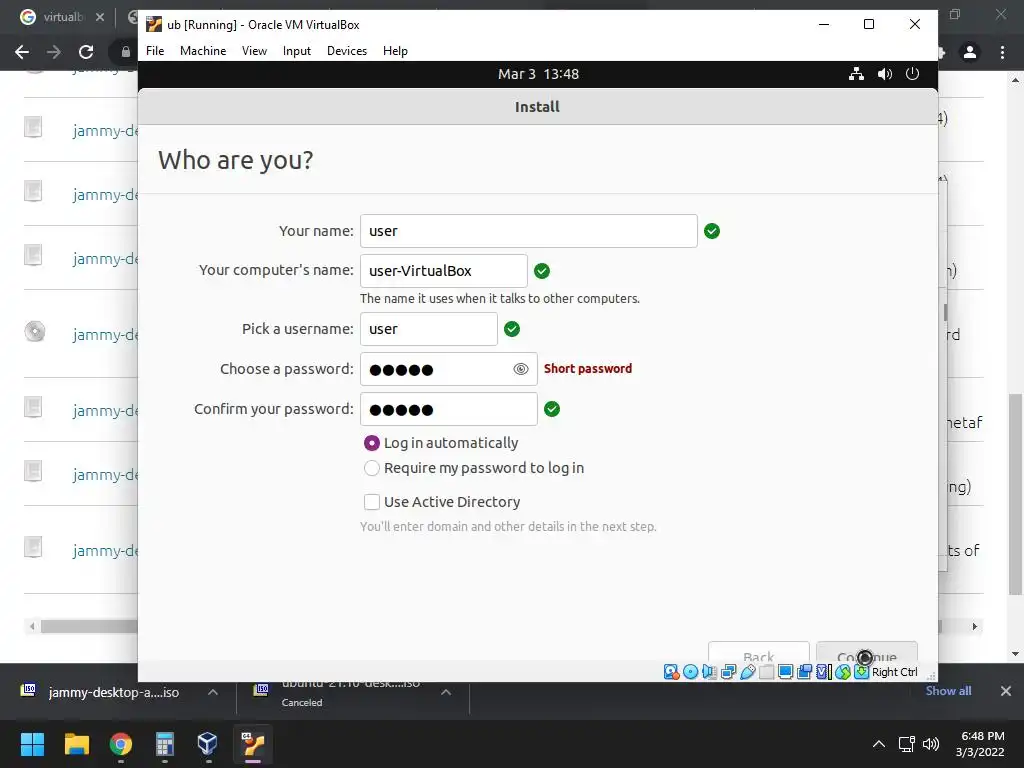Open the Input menu in VirtualBox
The image size is (1024, 768).
pyautogui.click(x=296, y=51)
